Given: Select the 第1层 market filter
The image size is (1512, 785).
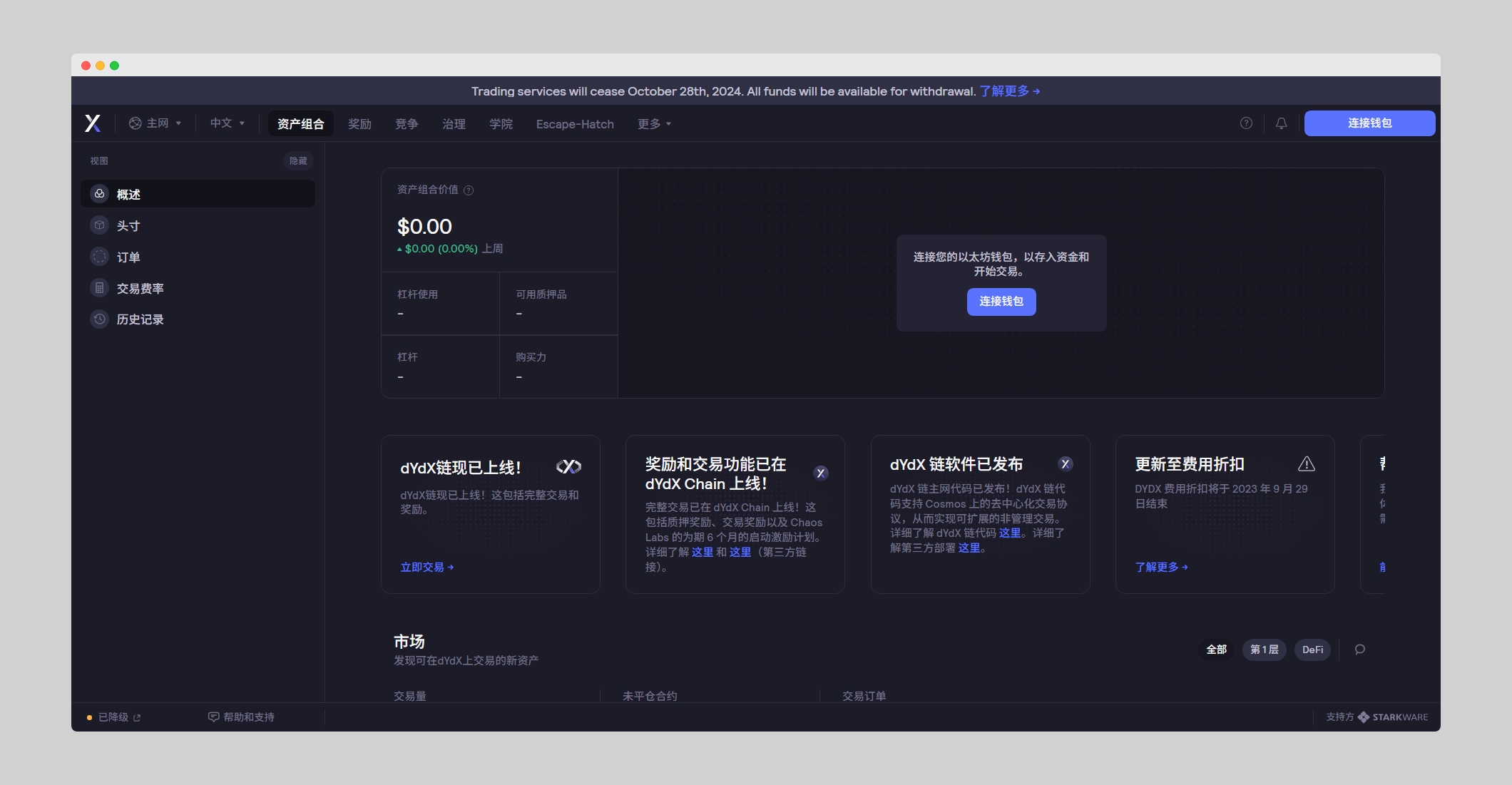Looking at the screenshot, I should 1265,650.
